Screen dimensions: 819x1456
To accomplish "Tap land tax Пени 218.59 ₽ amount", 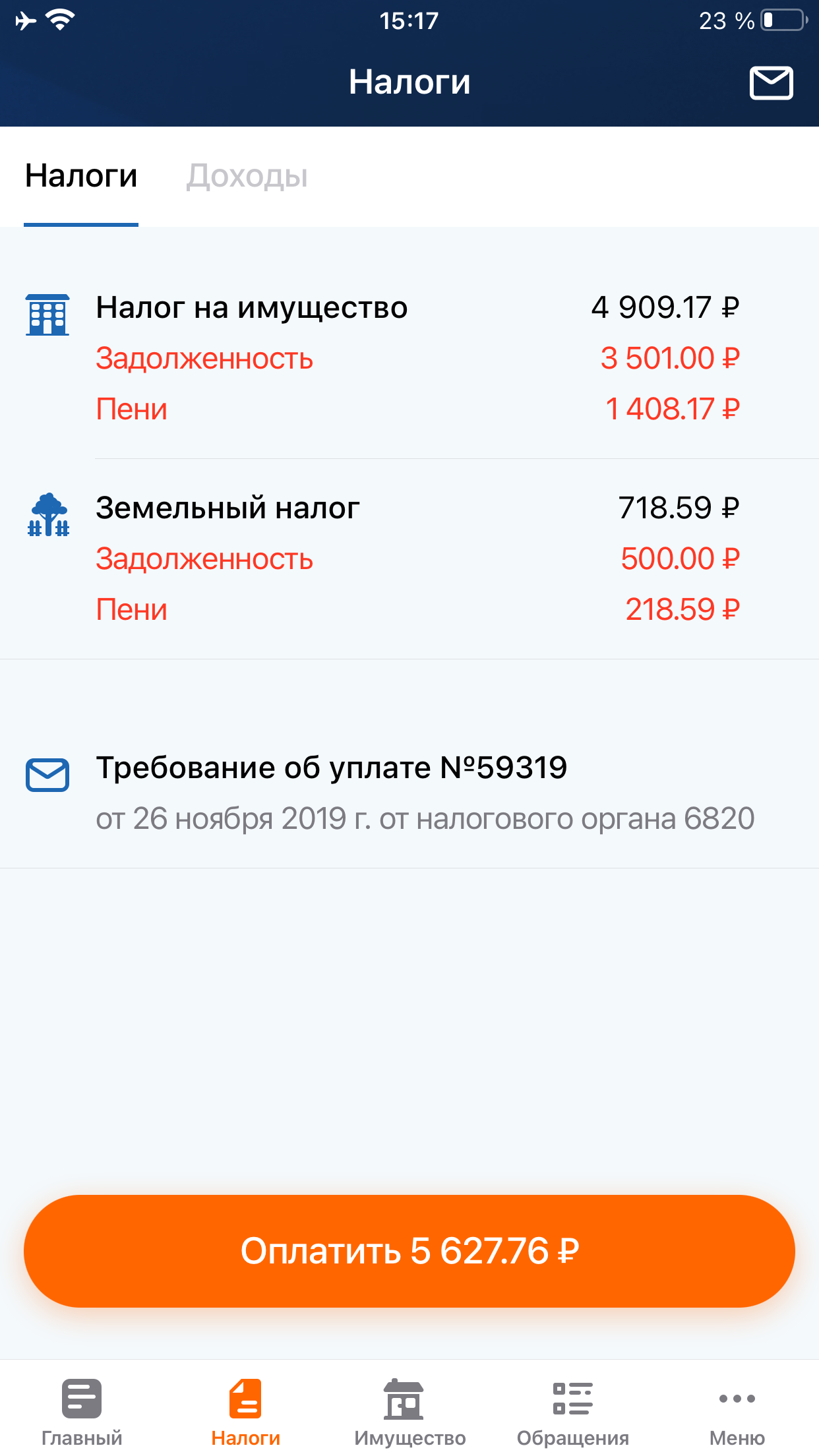I will pyautogui.click(x=682, y=610).
